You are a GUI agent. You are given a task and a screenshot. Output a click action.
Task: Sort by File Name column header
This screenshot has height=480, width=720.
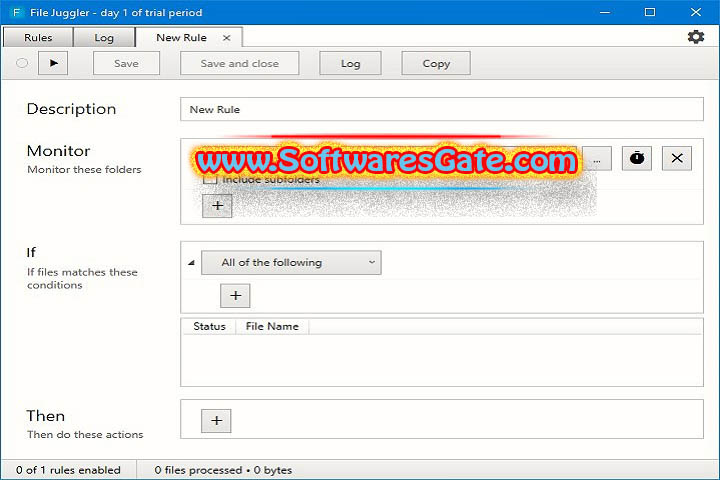coord(272,326)
